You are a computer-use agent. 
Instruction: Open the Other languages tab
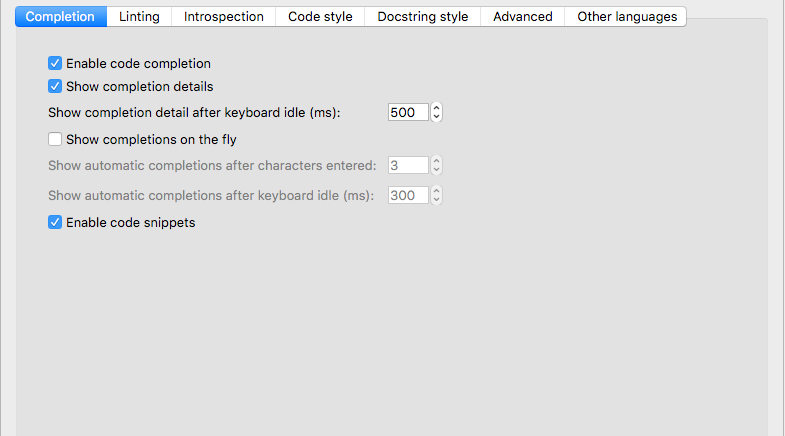click(x=627, y=17)
